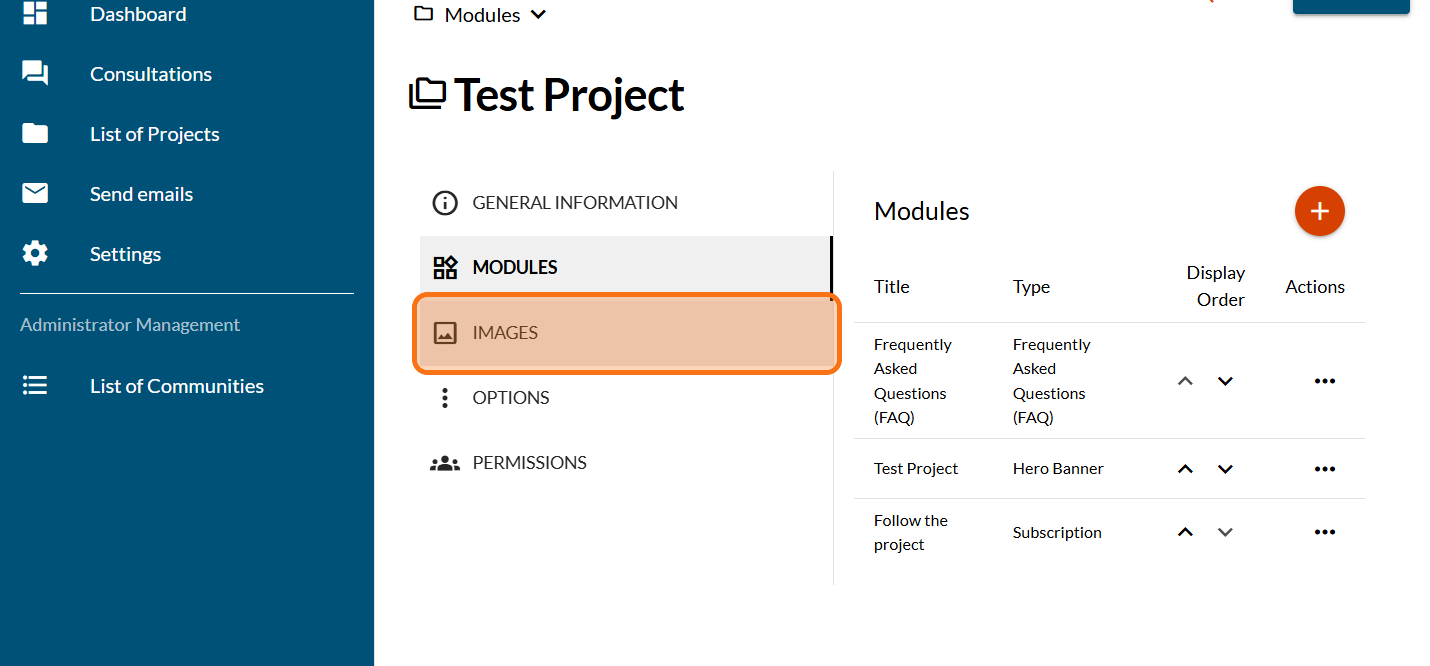Viewport: 1430px width, 666px height.
Task: Click the Consultations chat icon
Action: 35,74
